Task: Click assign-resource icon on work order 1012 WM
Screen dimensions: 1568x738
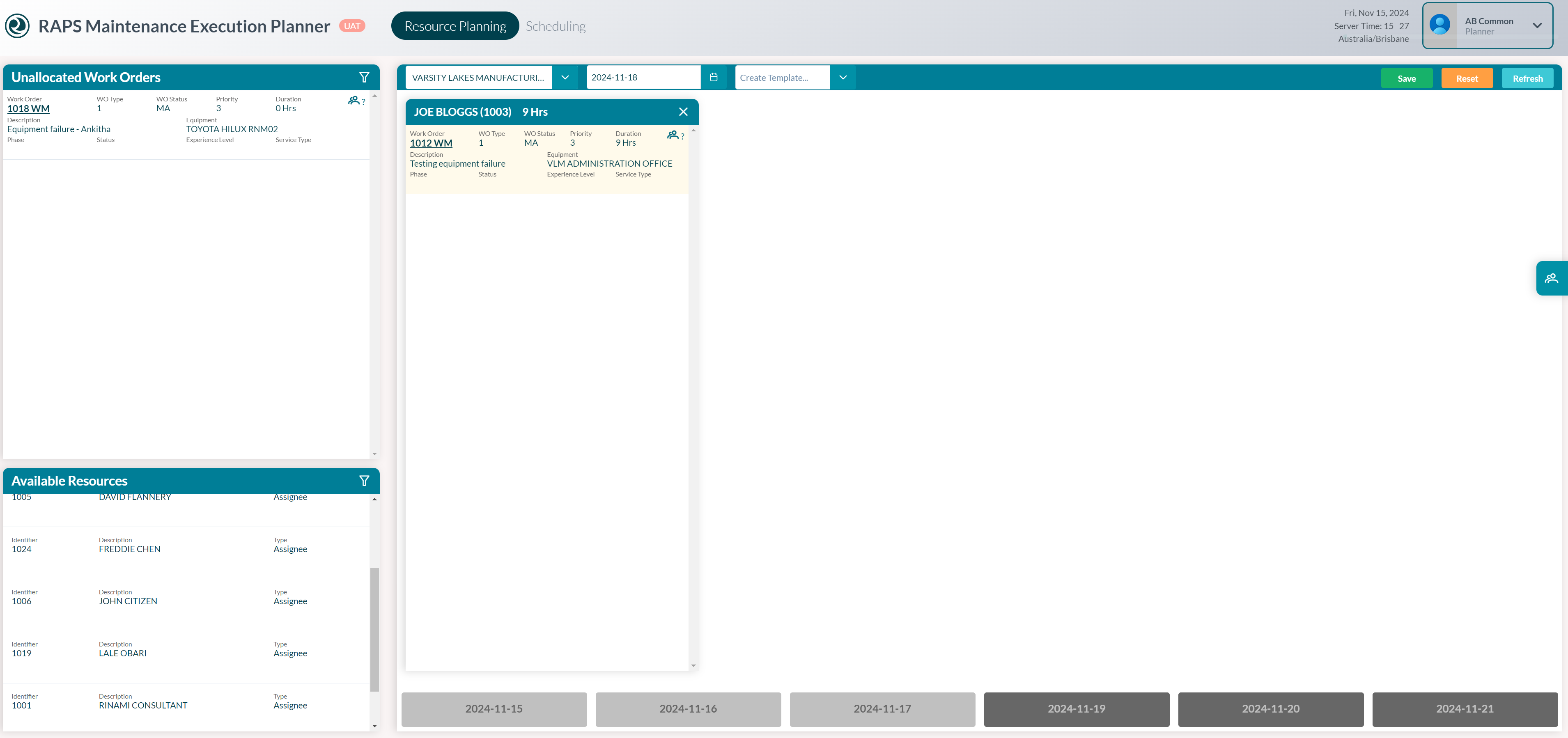Action: tap(673, 135)
